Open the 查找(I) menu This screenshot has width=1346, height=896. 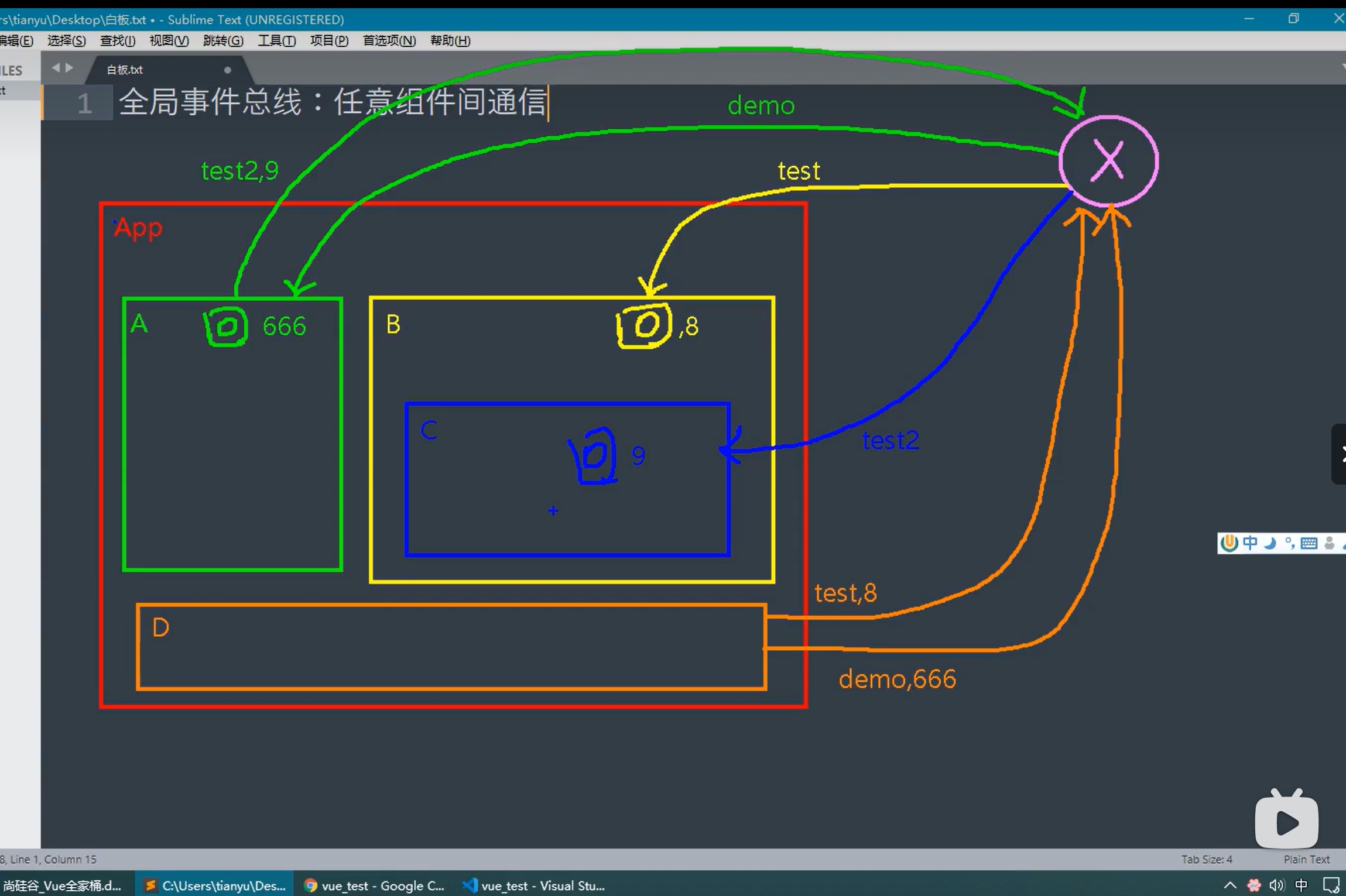click(x=117, y=40)
